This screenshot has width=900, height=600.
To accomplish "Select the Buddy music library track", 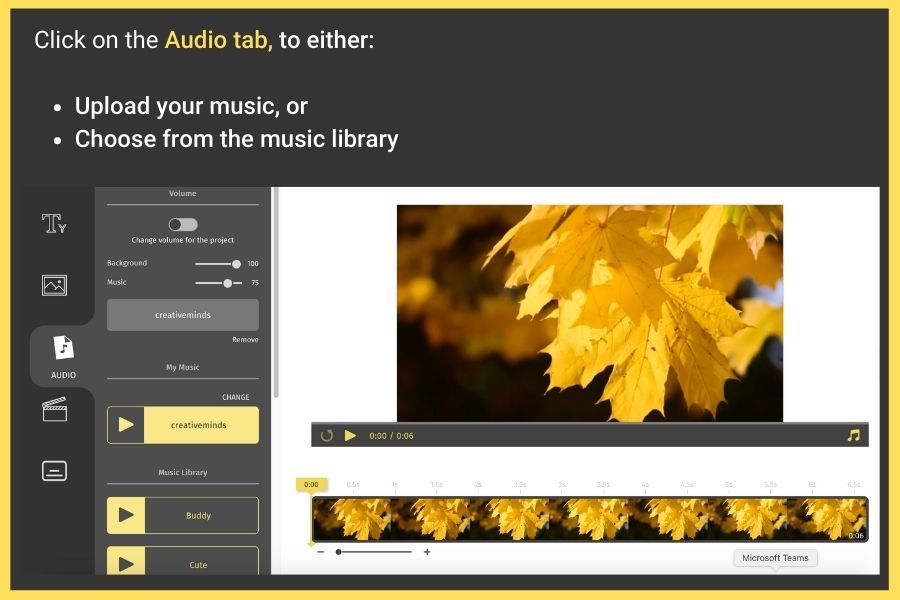I will (x=199, y=515).
